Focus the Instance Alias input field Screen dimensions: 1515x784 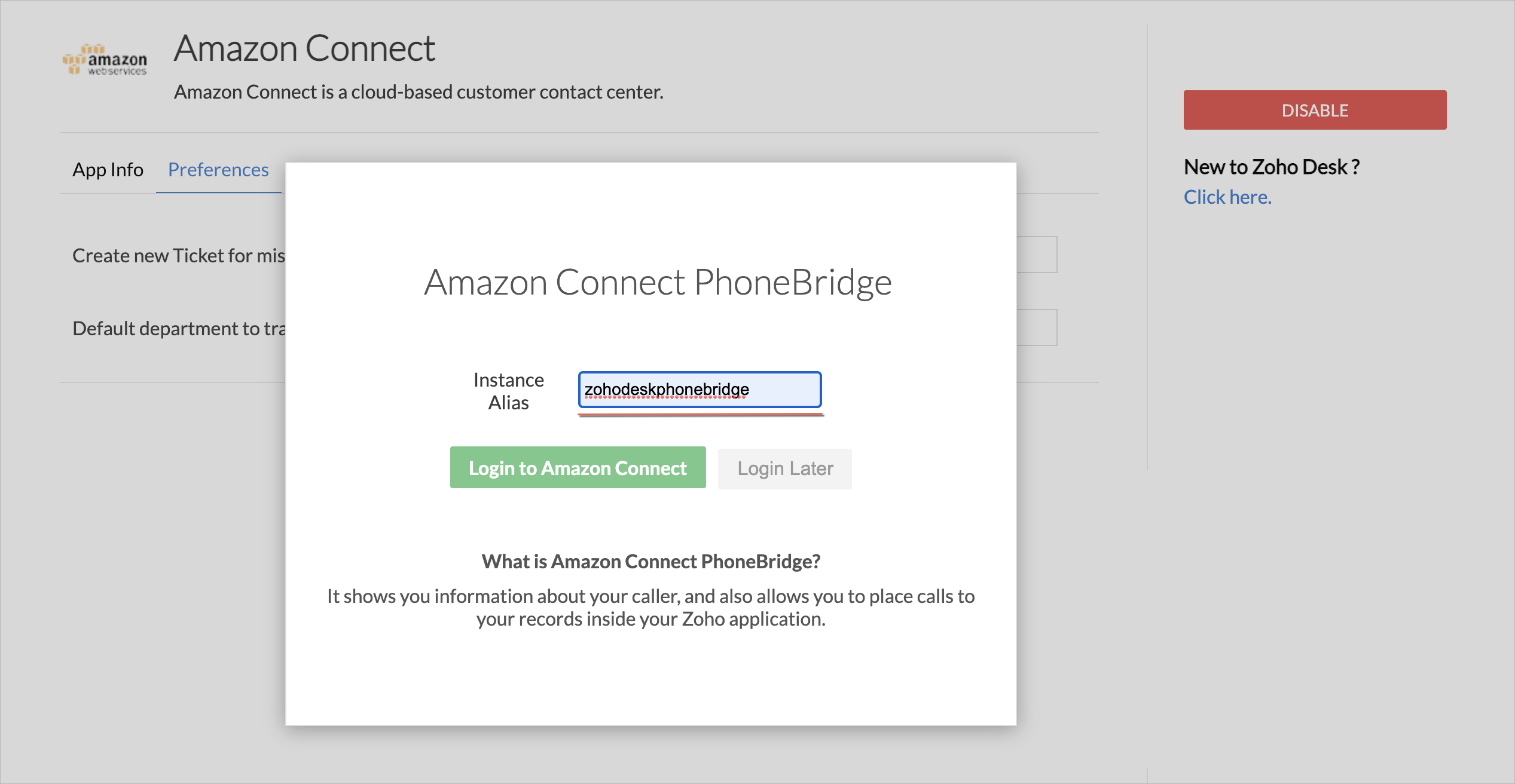700,390
